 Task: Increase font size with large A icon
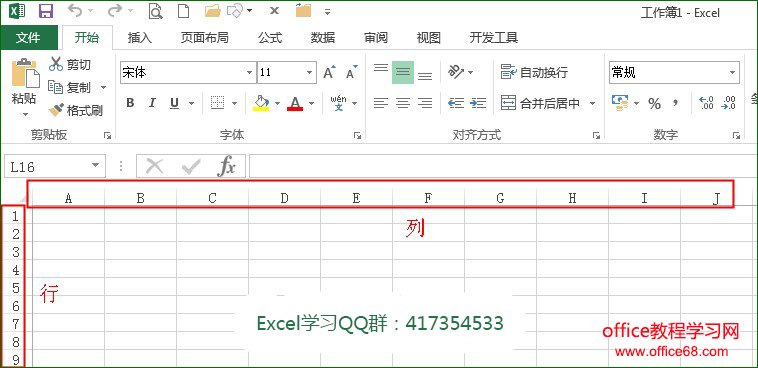click(329, 73)
